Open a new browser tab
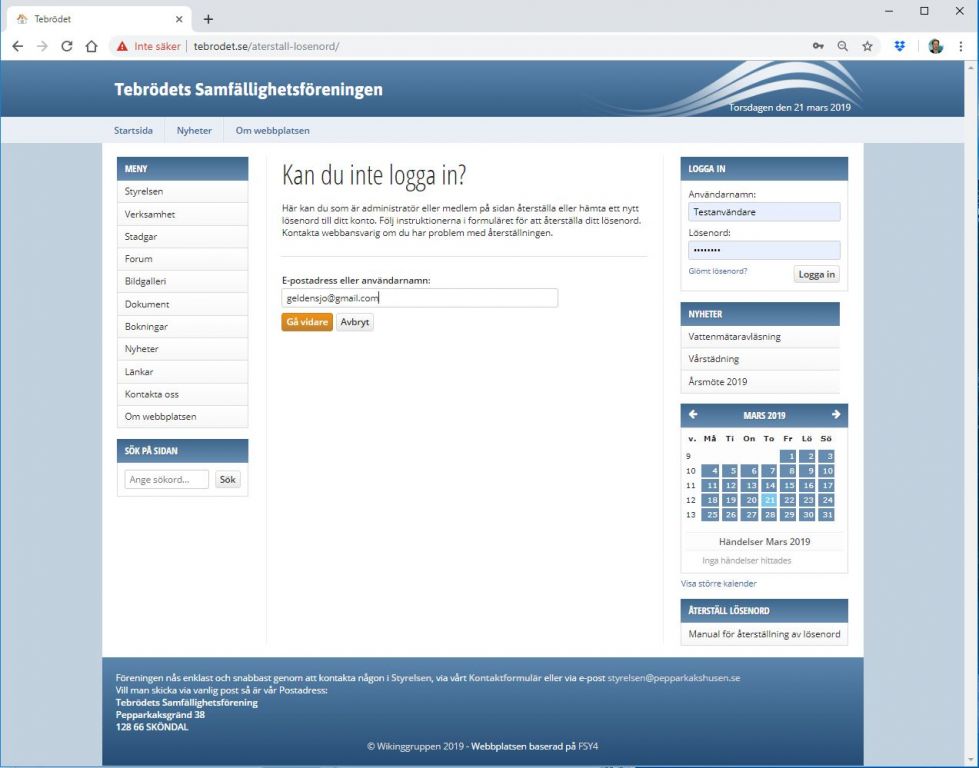 208,19
